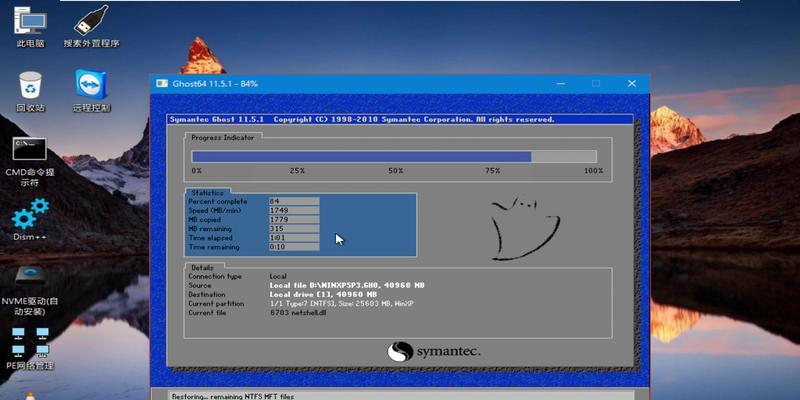
Task: Launch the 远程控制 TeamViewer icon
Action: tap(91, 91)
